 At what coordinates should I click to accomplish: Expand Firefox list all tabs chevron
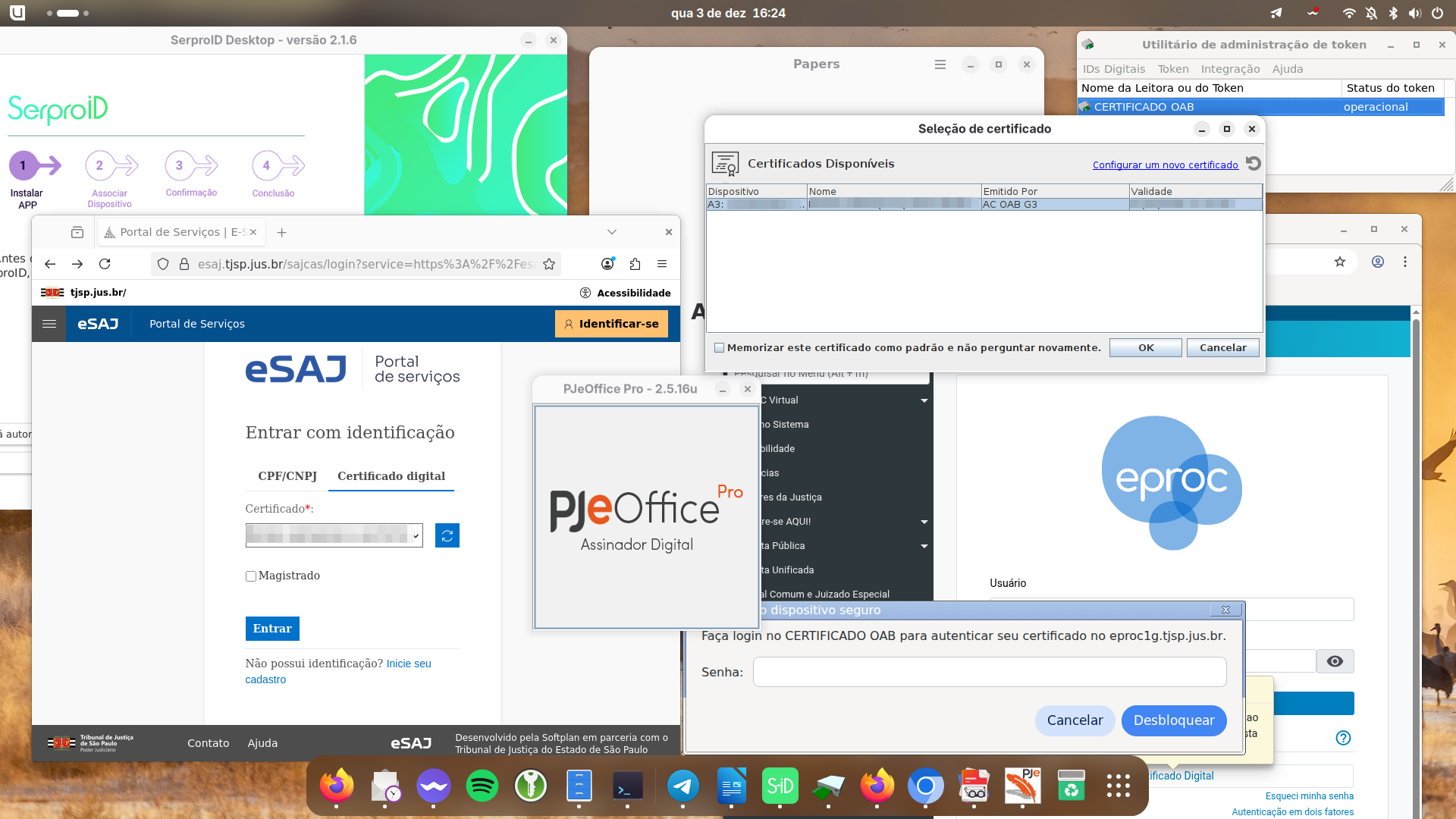coord(612,232)
